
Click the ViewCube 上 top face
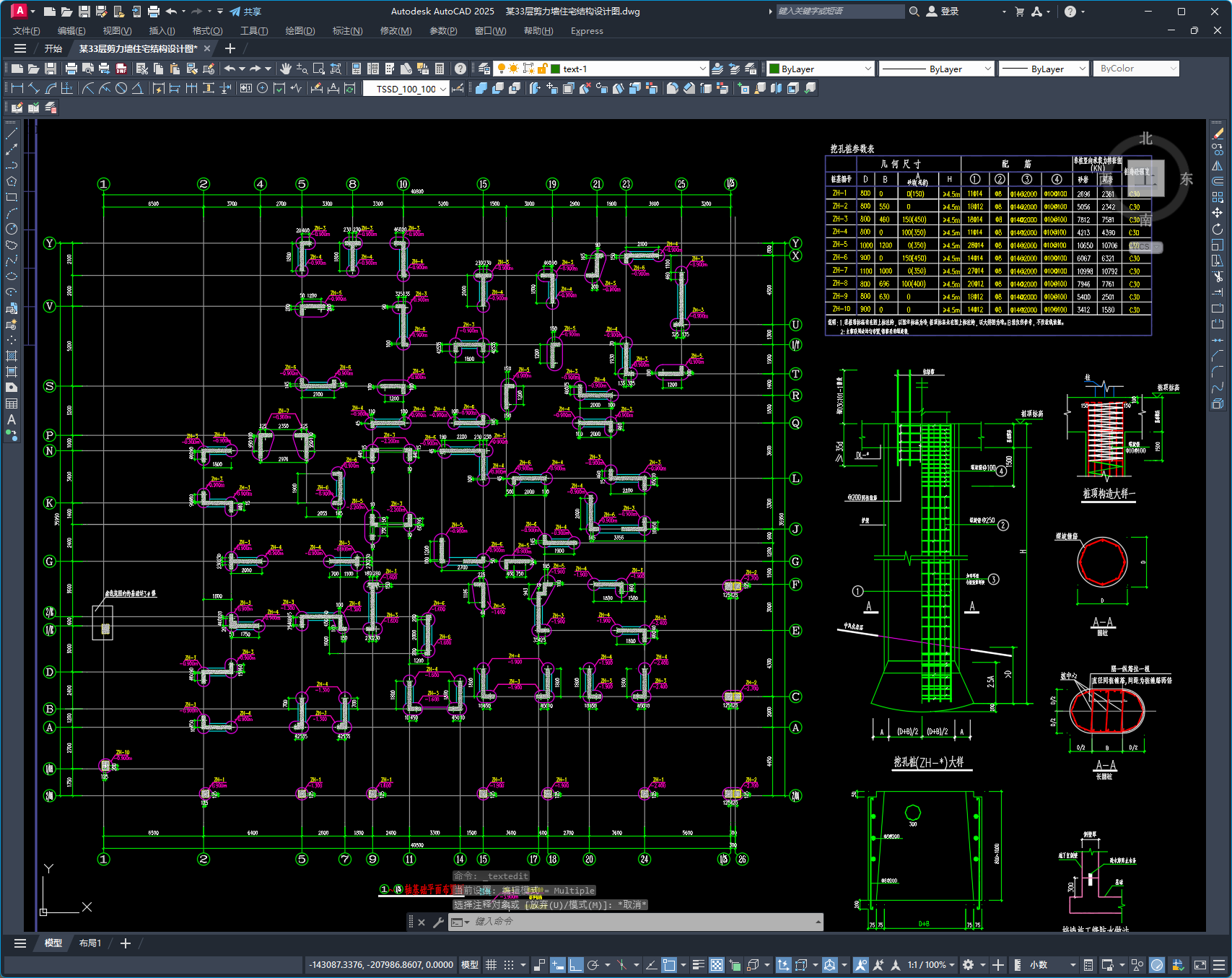point(1145,178)
